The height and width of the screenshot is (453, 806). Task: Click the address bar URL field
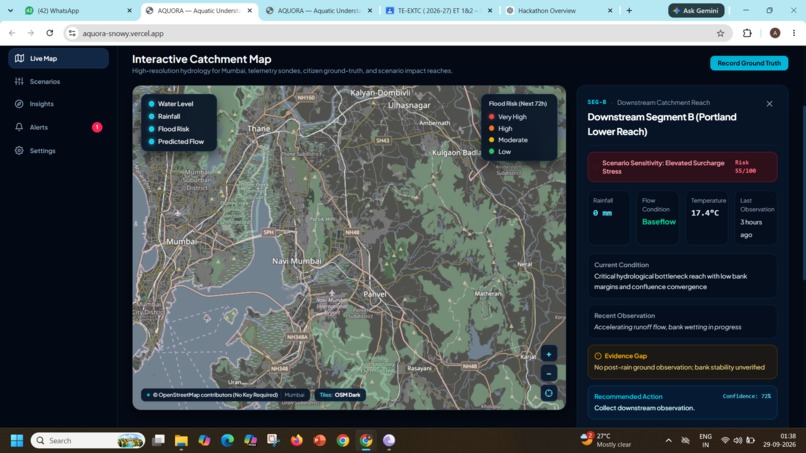[x=396, y=33]
